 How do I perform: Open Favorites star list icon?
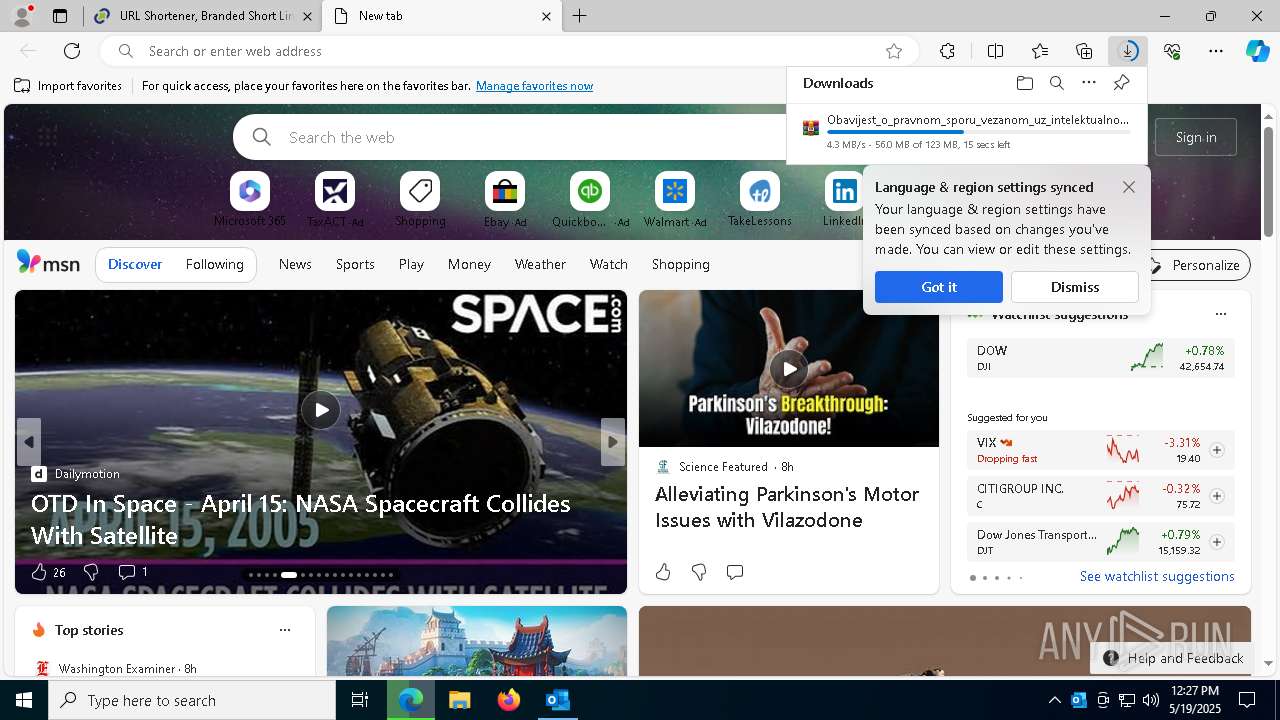(x=1040, y=51)
